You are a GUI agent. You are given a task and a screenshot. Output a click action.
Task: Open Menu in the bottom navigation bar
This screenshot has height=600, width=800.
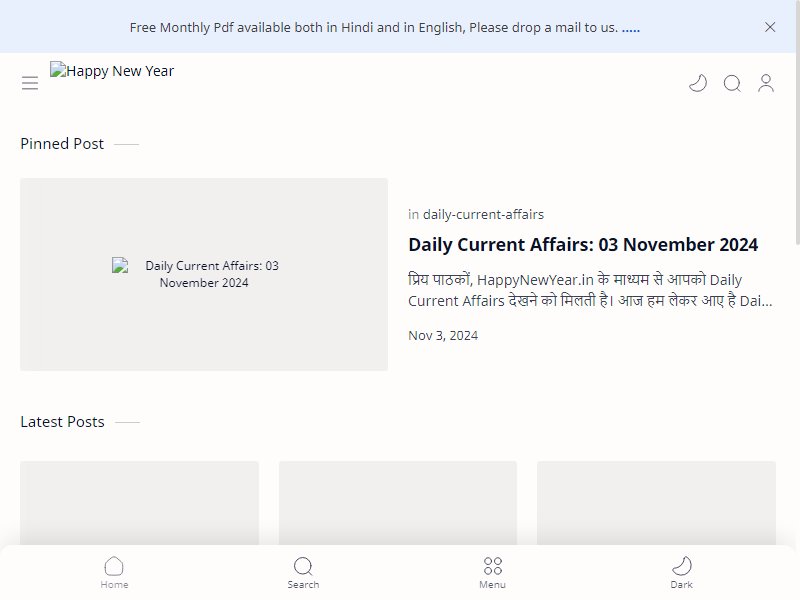492,572
